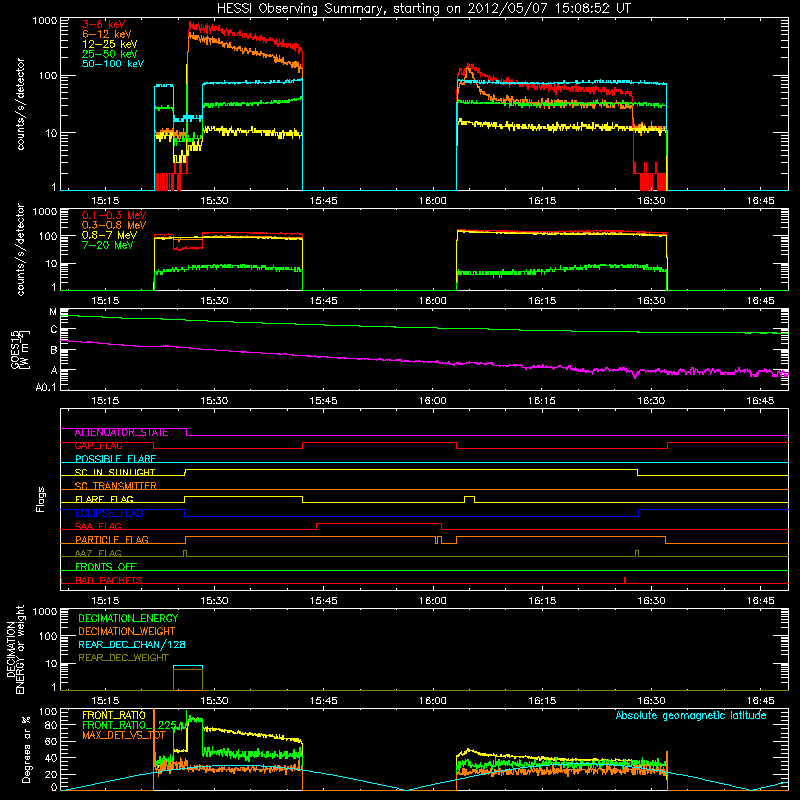800x800 pixels.
Task: Click the Degrees or % axis label
Action: coord(26,749)
